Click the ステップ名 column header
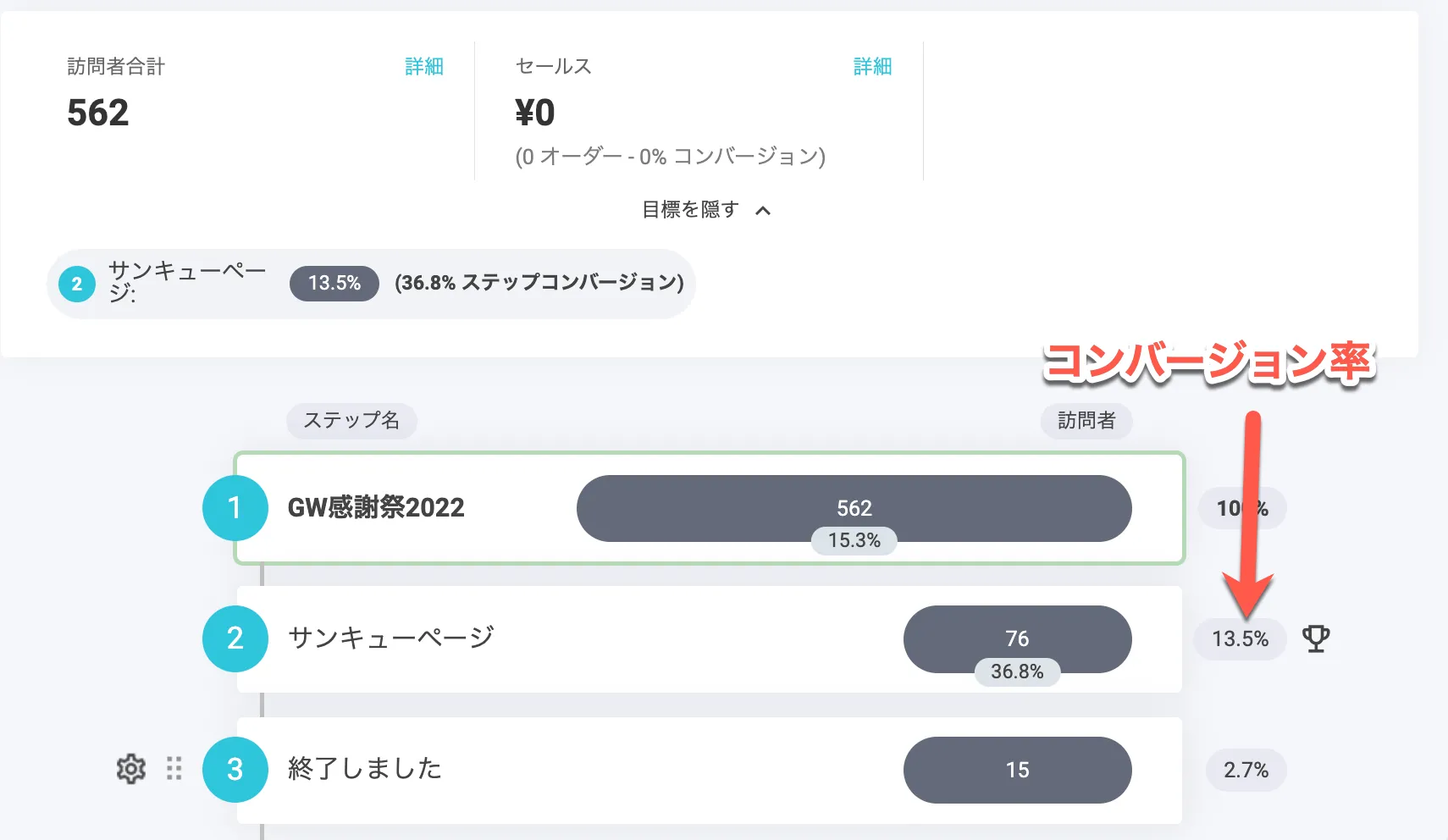 [351, 421]
